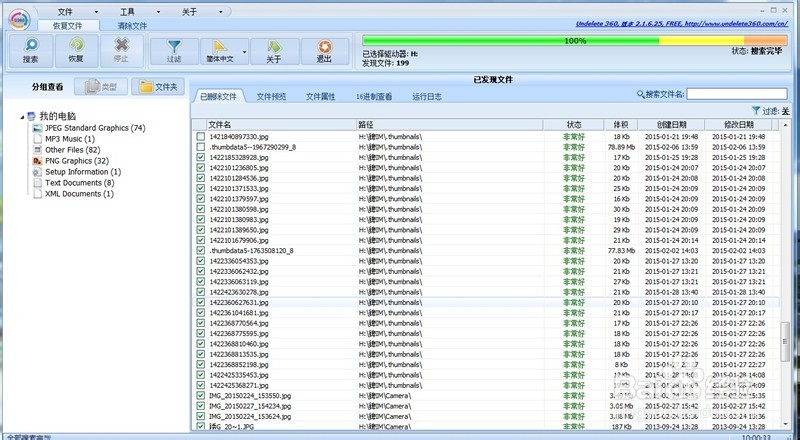The height and width of the screenshot is (440, 800).
Task: Click the 搜索文件名 search input field
Action: point(737,94)
